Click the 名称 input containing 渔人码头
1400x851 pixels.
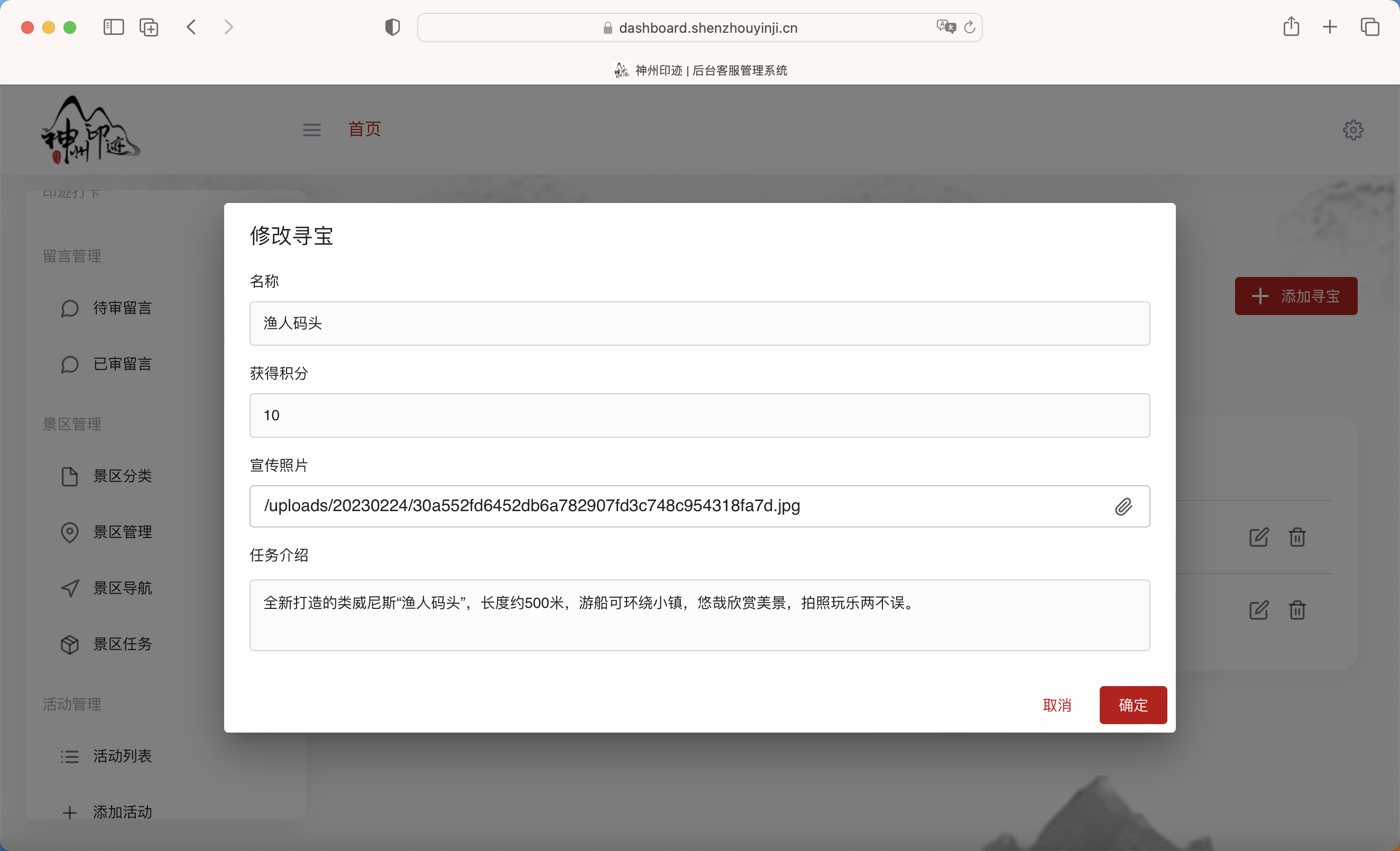(699, 323)
